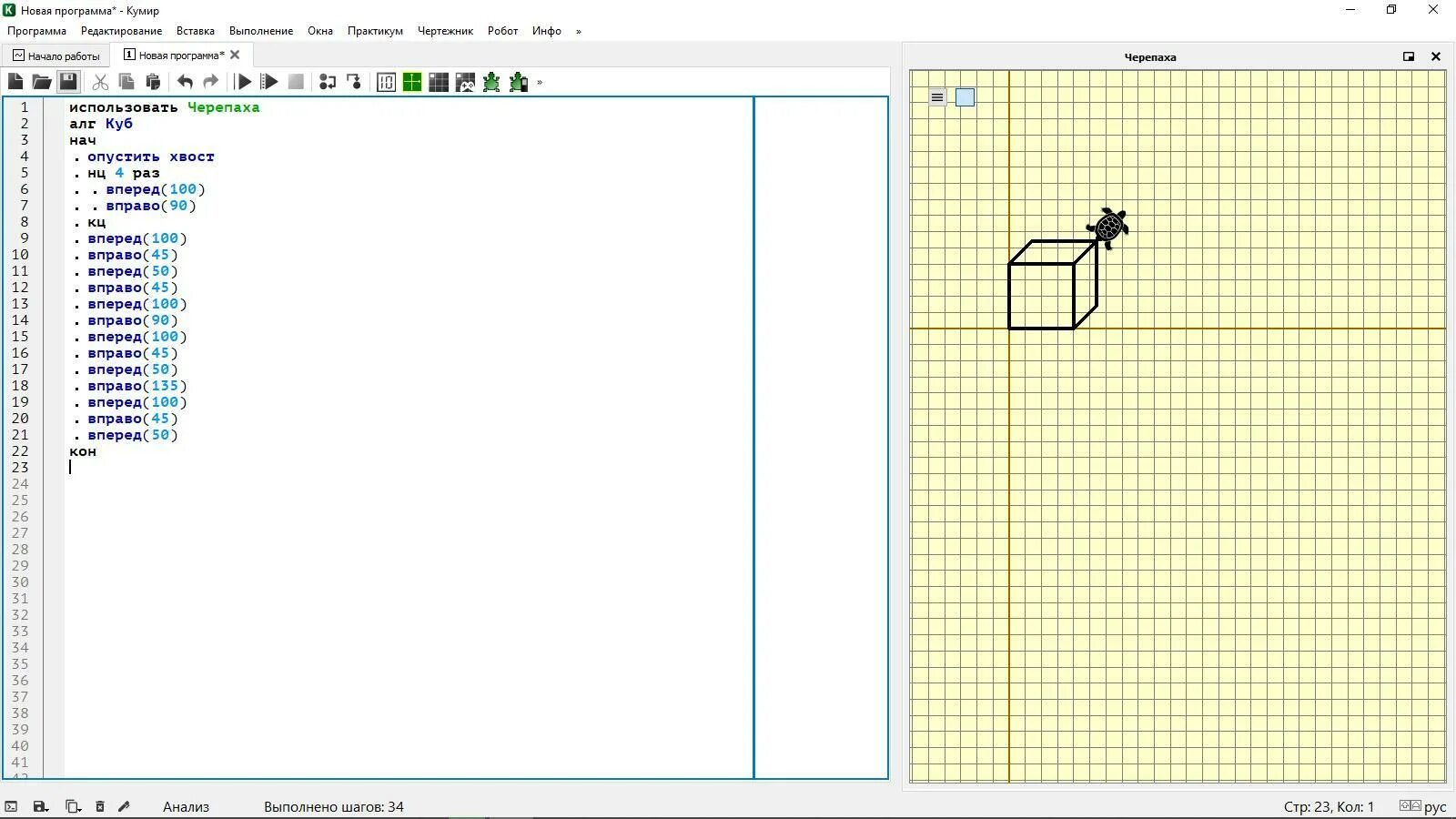Step over the next instruction
1456x819 pixels.
pyautogui.click(x=328, y=82)
